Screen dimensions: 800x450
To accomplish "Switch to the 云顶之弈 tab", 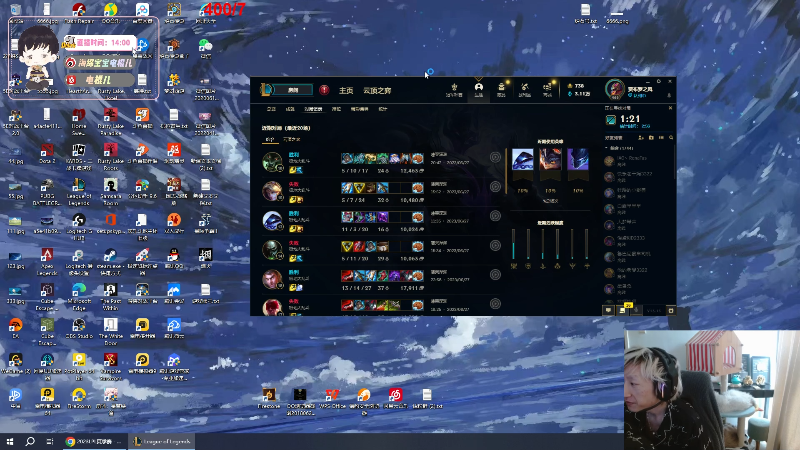I will point(377,90).
